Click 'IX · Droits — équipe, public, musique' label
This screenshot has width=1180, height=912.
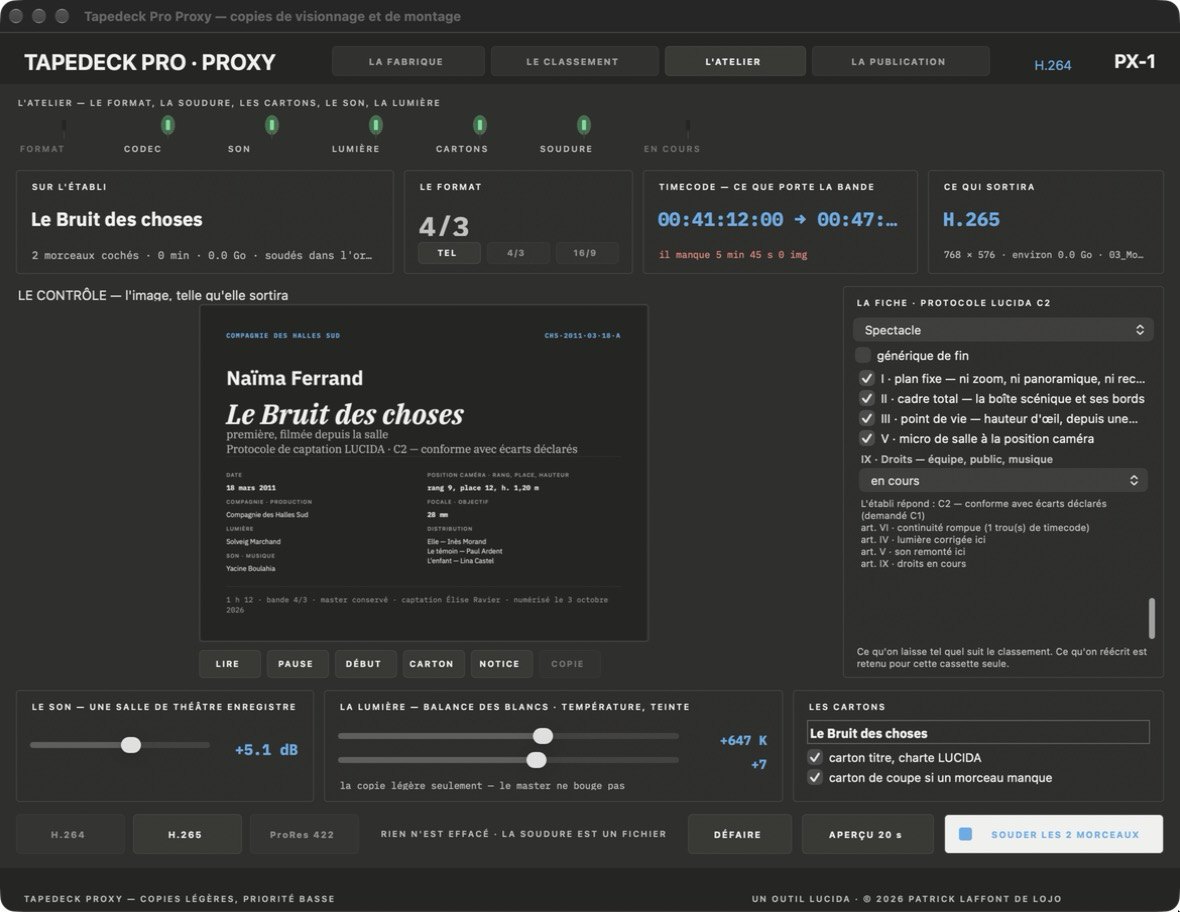pos(956,459)
